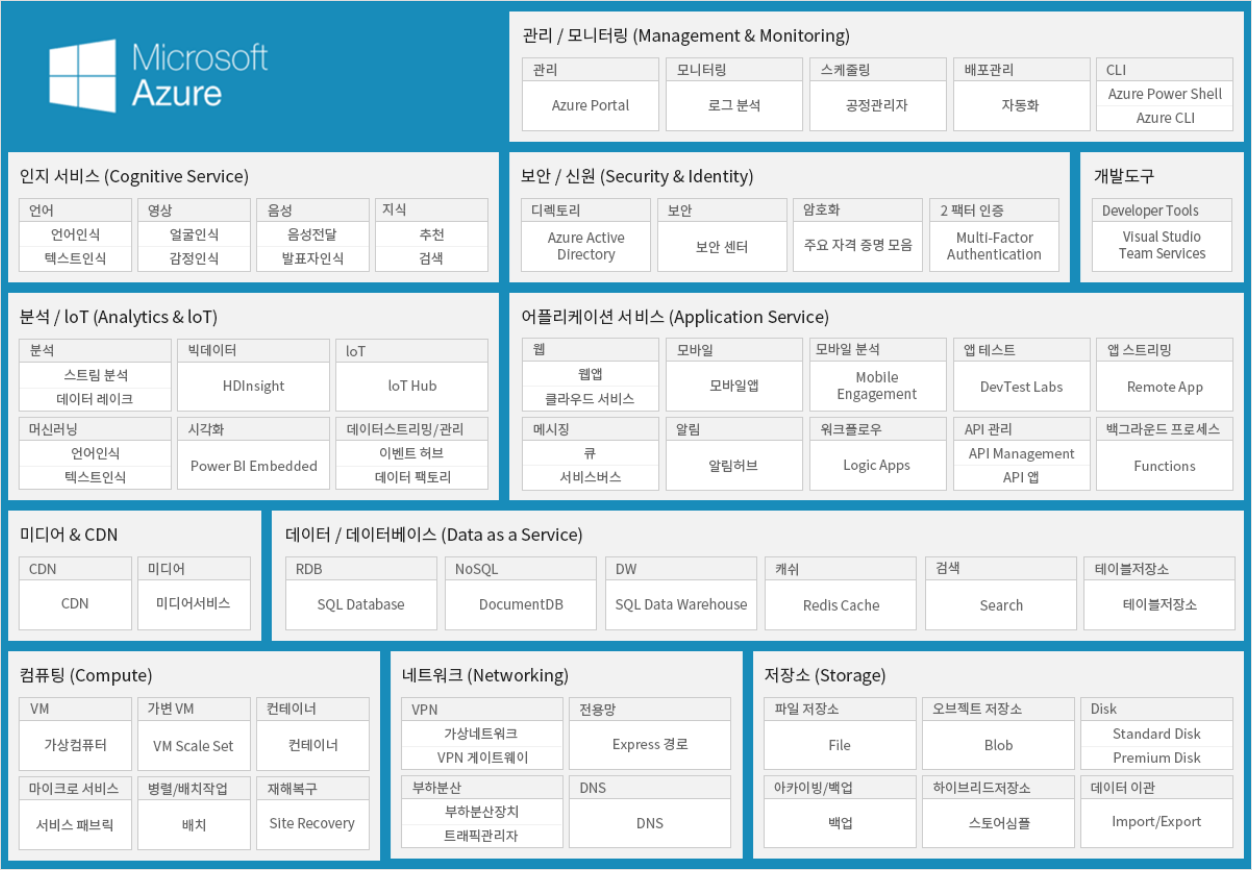This screenshot has height=870, width=1252.
Task: Select VPN 게이트웨이 entry
Action: [x=482, y=757]
